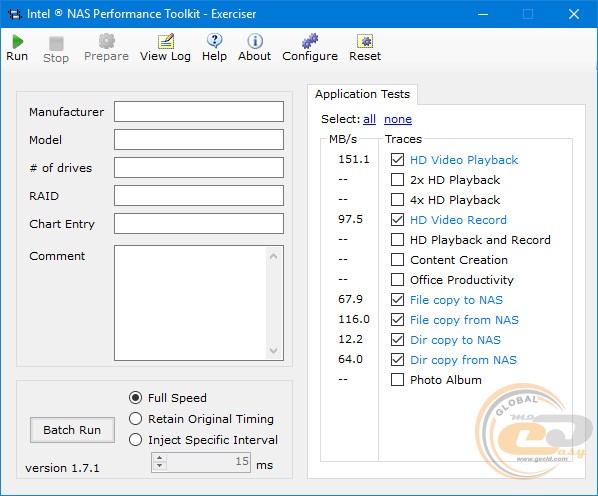Focus the RAID input field
The image size is (598, 496).
point(199,196)
